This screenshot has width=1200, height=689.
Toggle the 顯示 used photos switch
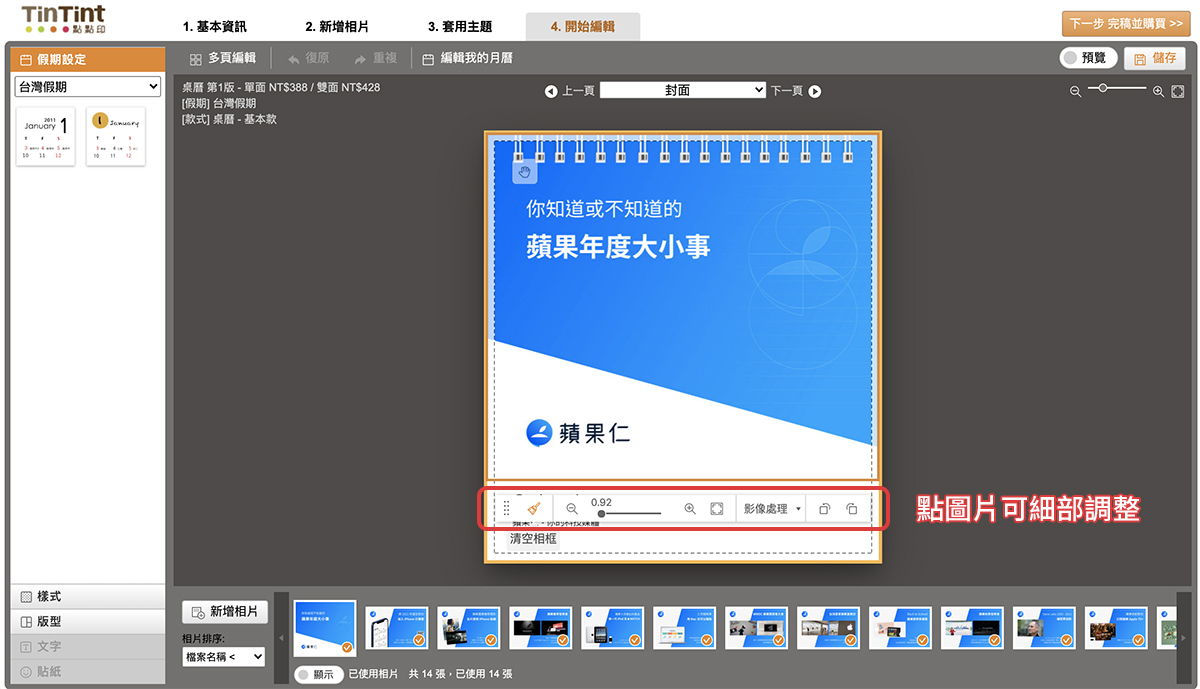tap(319, 675)
